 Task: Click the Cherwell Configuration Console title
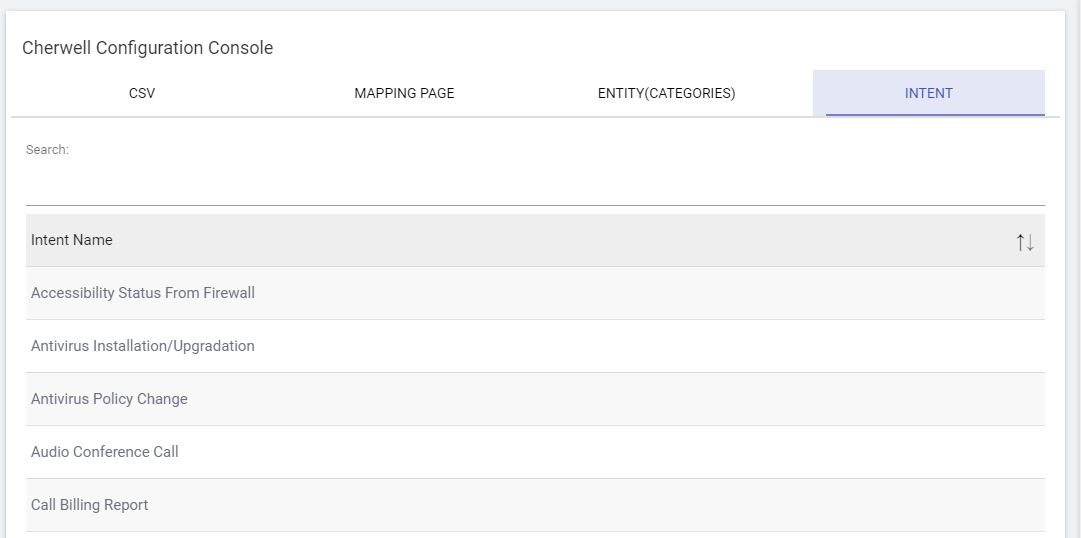[148, 48]
